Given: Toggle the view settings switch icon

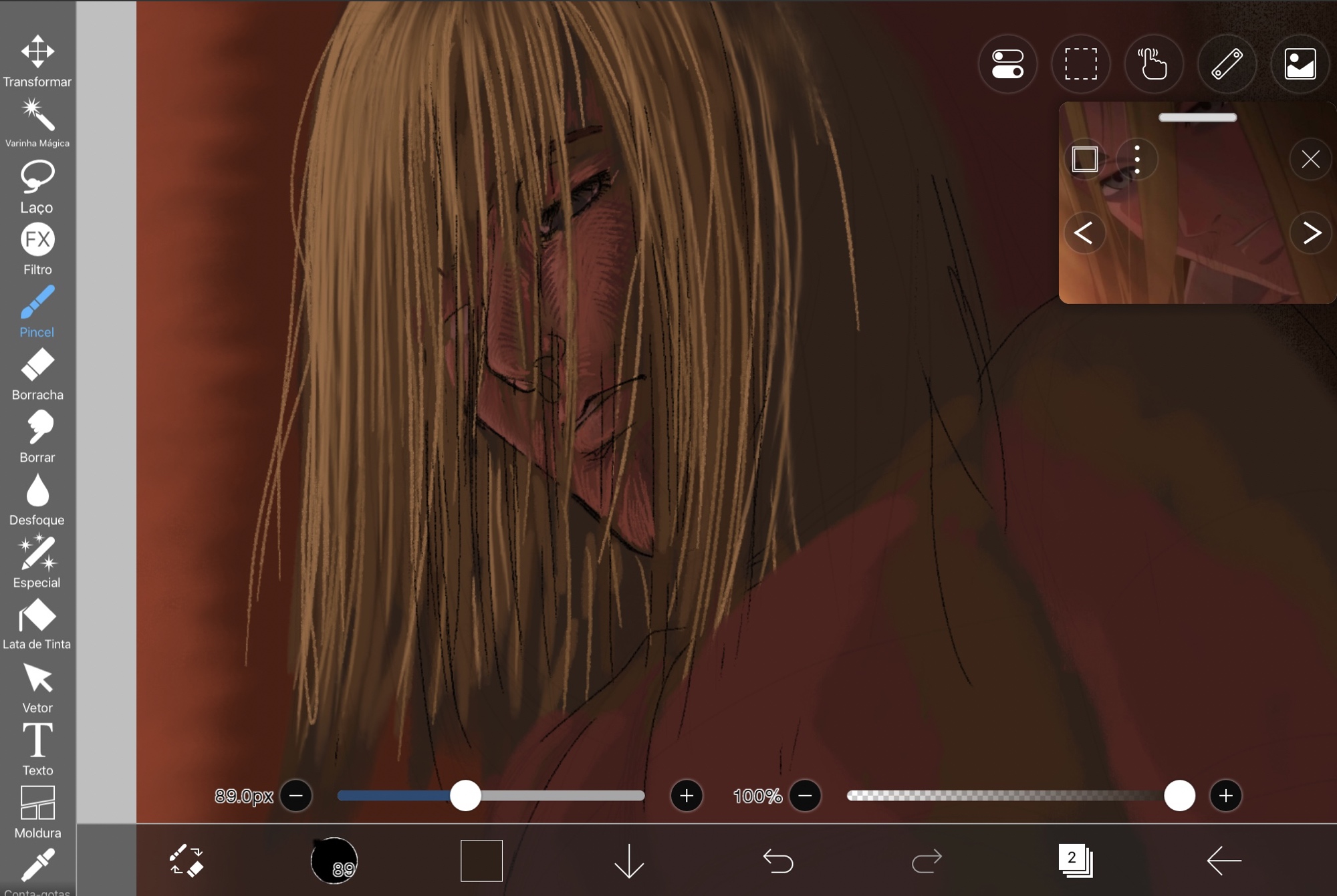Looking at the screenshot, I should [1007, 64].
